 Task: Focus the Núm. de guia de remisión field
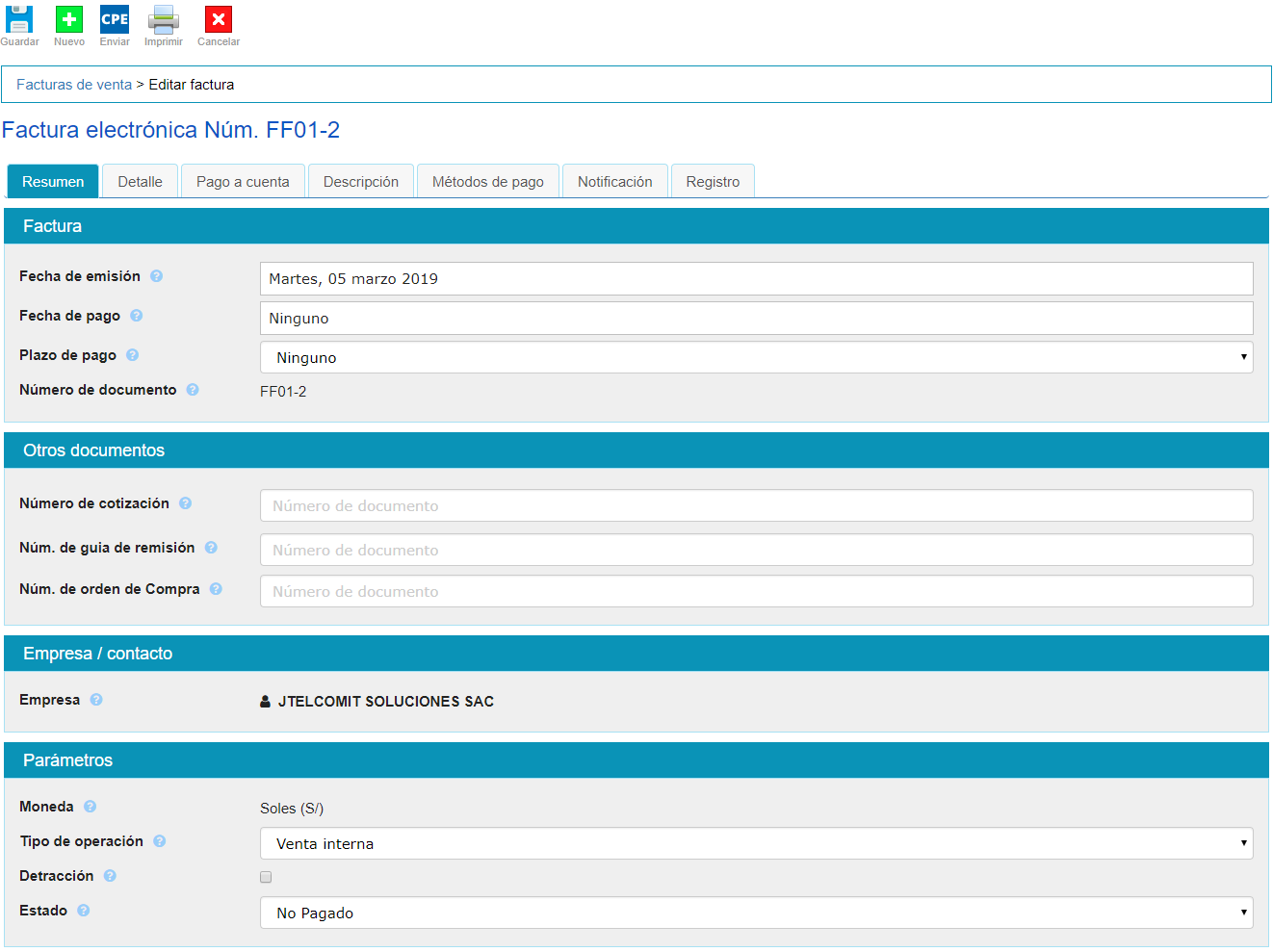coord(756,550)
